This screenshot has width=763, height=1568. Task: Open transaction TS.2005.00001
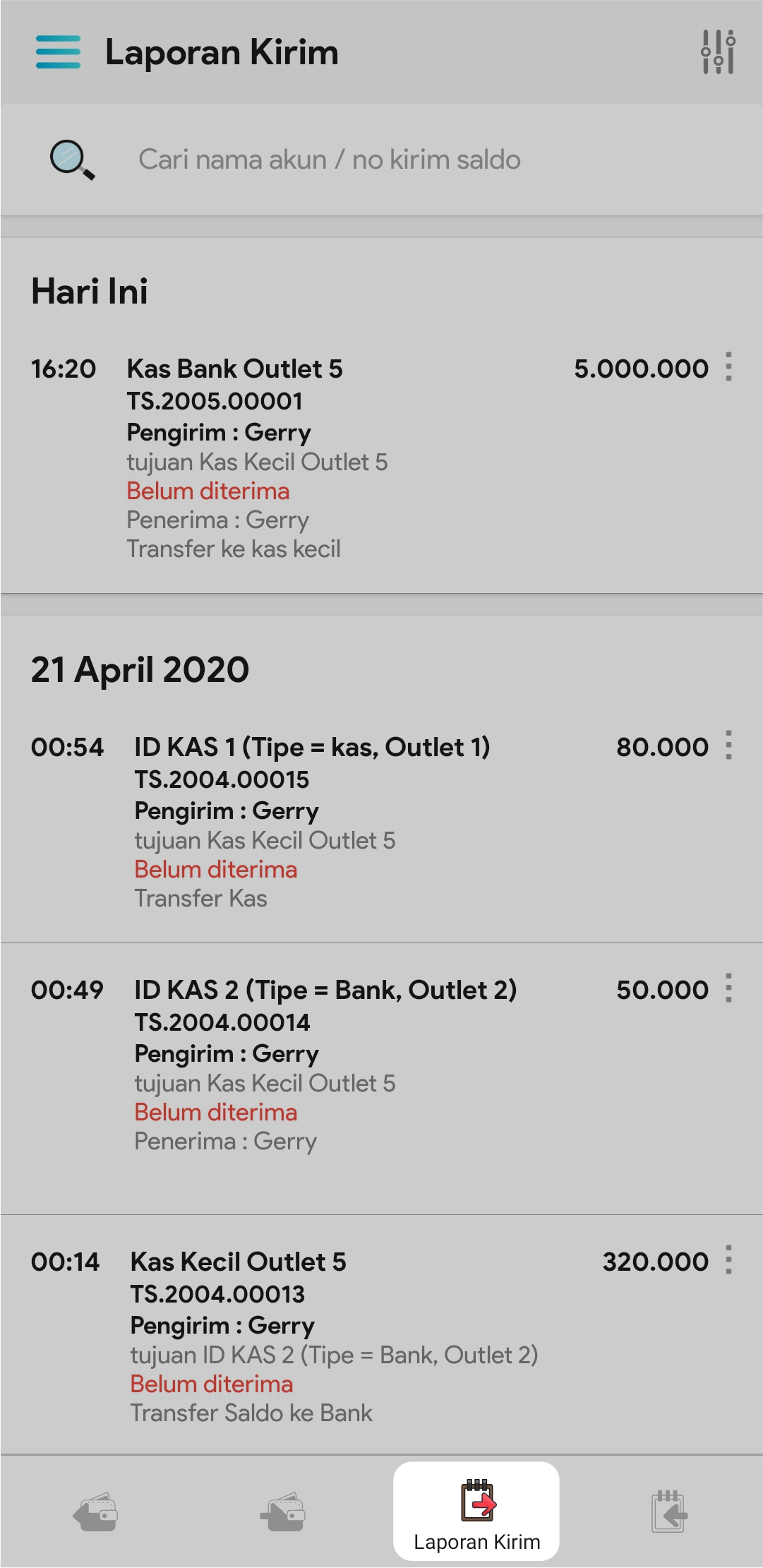point(215,402)
